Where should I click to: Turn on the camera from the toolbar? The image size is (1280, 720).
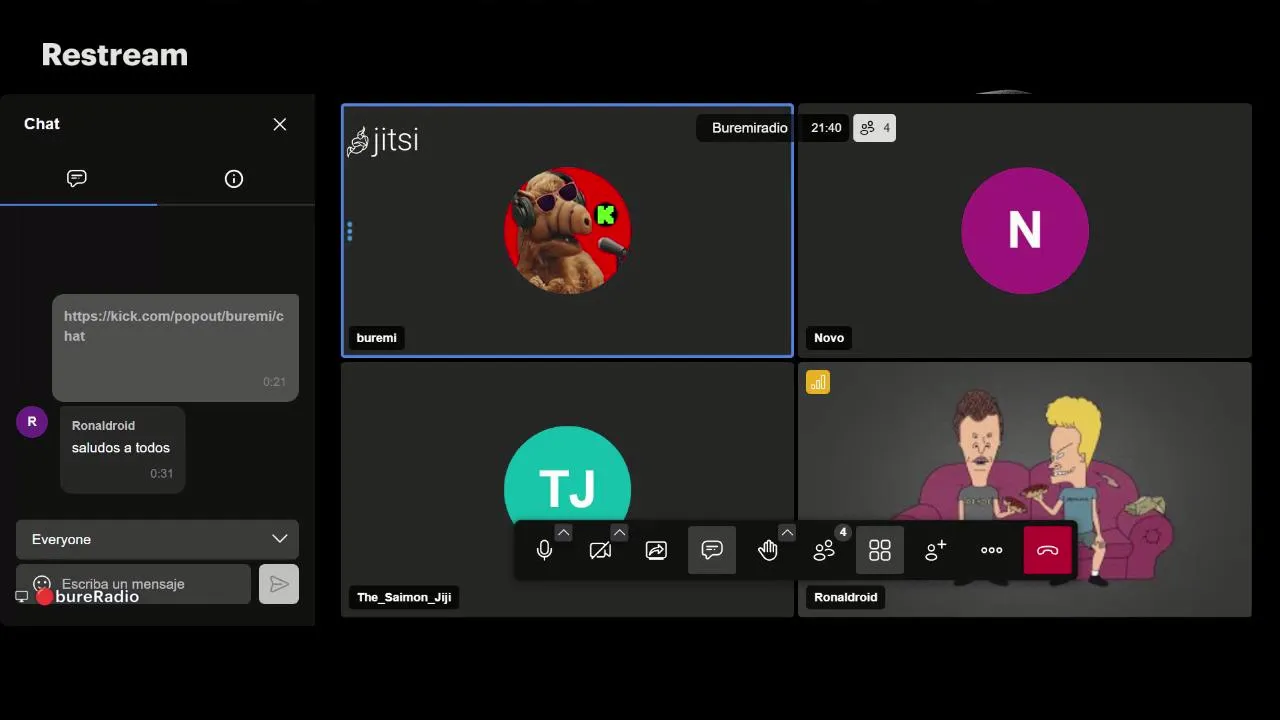tap(600, 550)
